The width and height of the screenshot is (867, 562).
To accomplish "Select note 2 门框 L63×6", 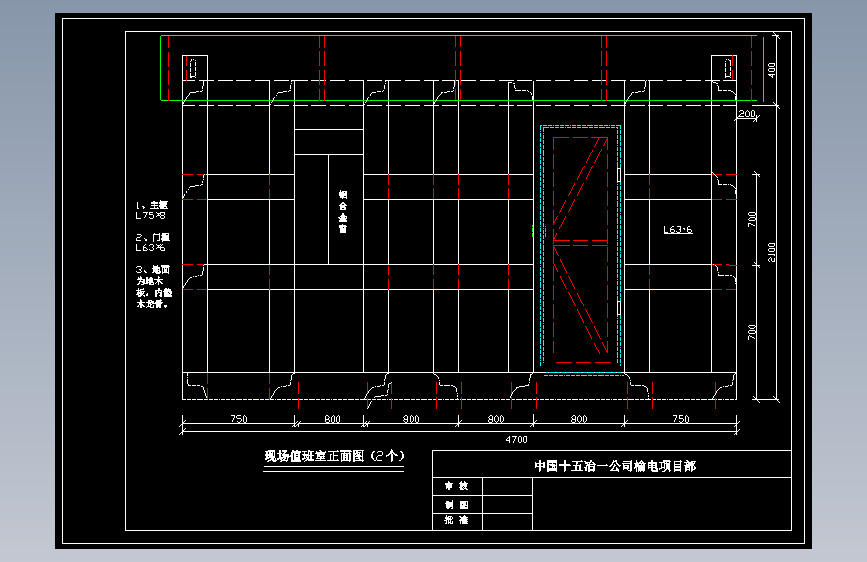I will click(153, 242).
